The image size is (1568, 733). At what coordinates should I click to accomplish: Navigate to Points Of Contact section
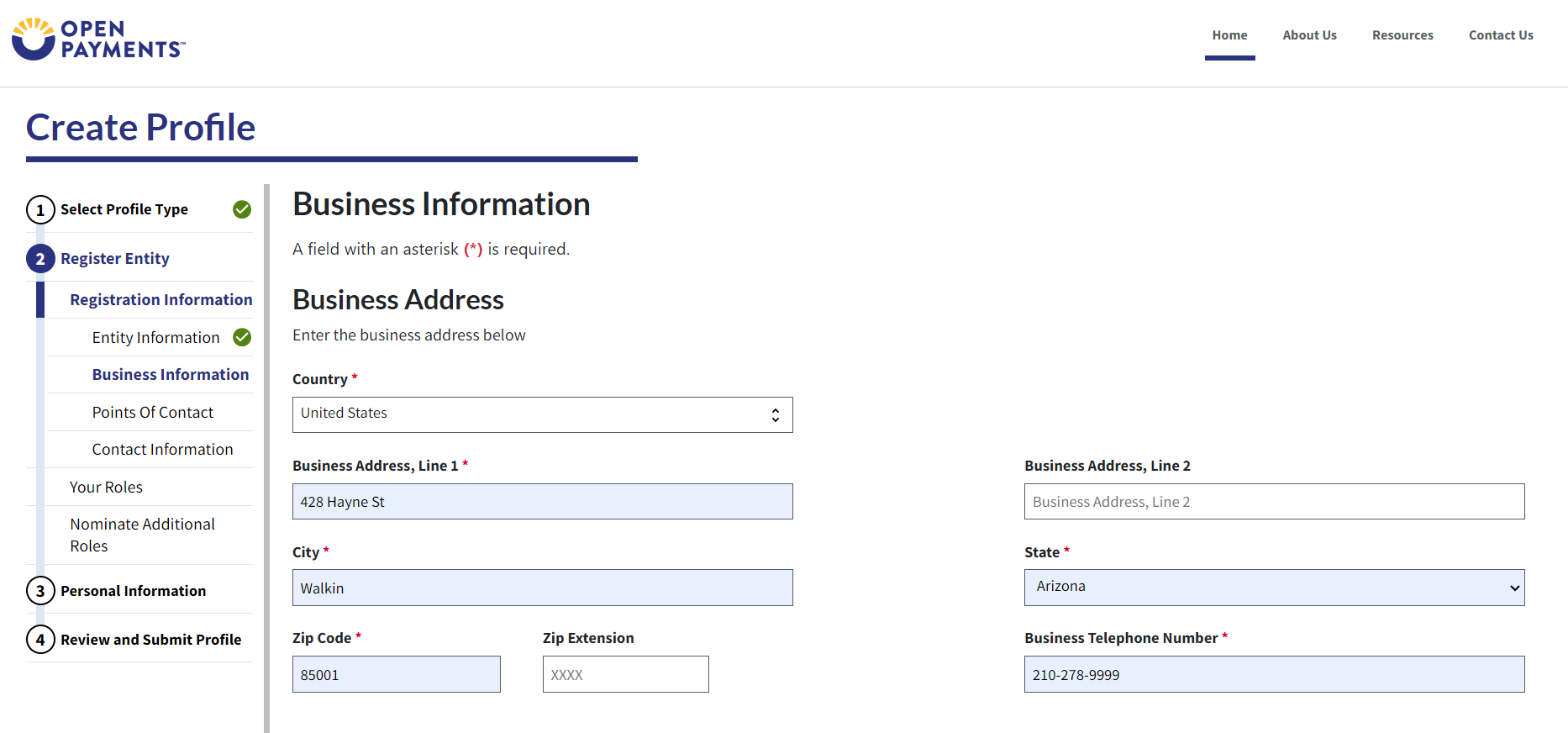153,412
